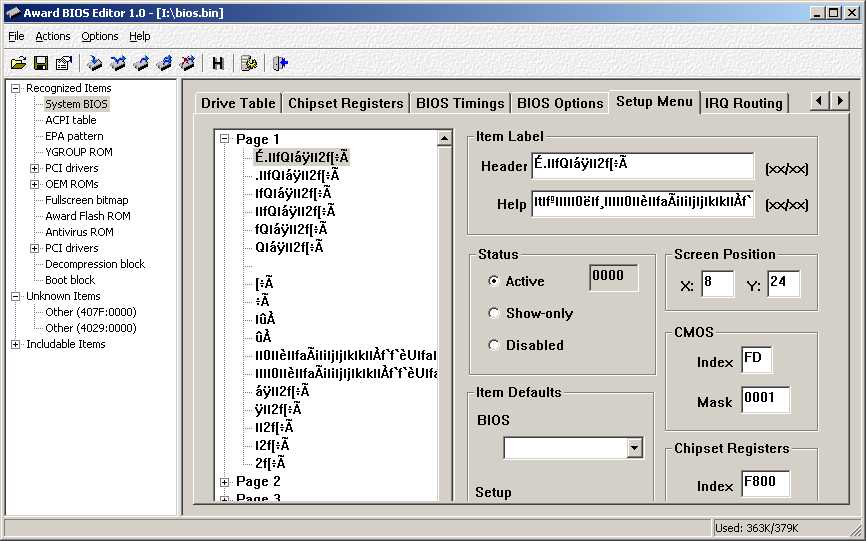Screen dimensions: 866x541
Task: Click the Screen Position Y field
Action: click(x=784, y=284)
